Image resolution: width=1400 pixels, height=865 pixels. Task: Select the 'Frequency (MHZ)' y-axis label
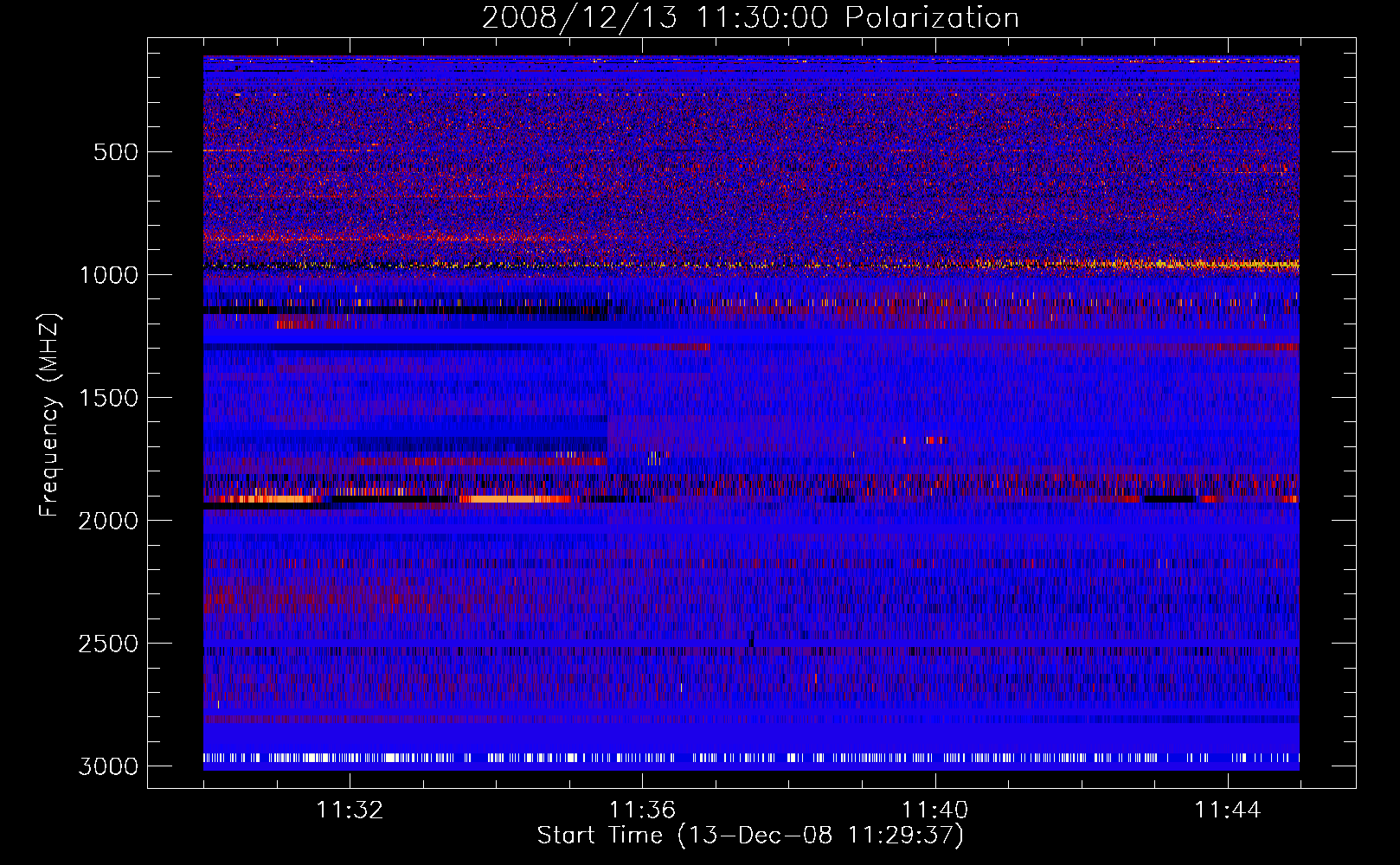[49, 415]
